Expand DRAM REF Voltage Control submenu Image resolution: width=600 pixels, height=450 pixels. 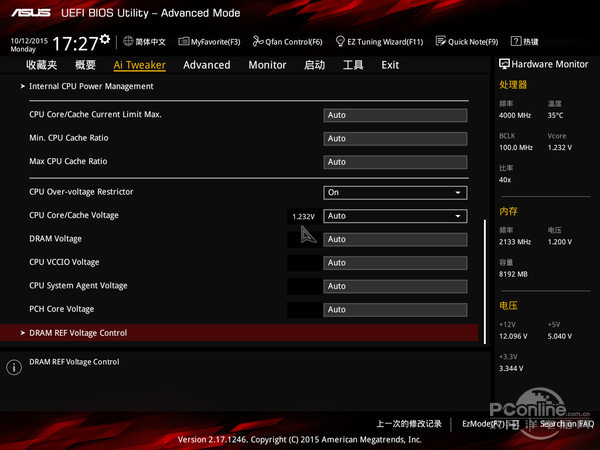(239, 333)
